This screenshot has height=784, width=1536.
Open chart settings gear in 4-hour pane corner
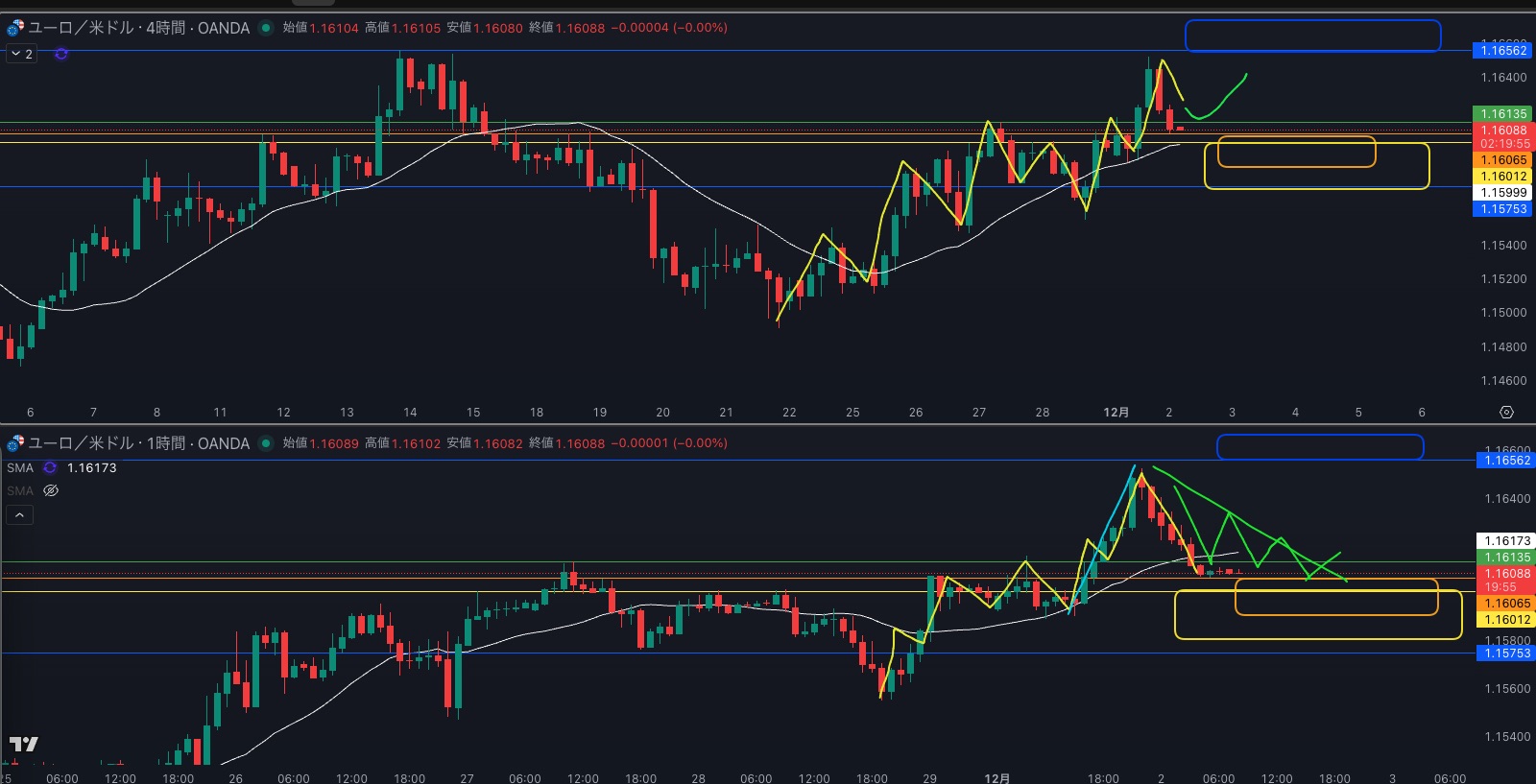[1506, 412]
